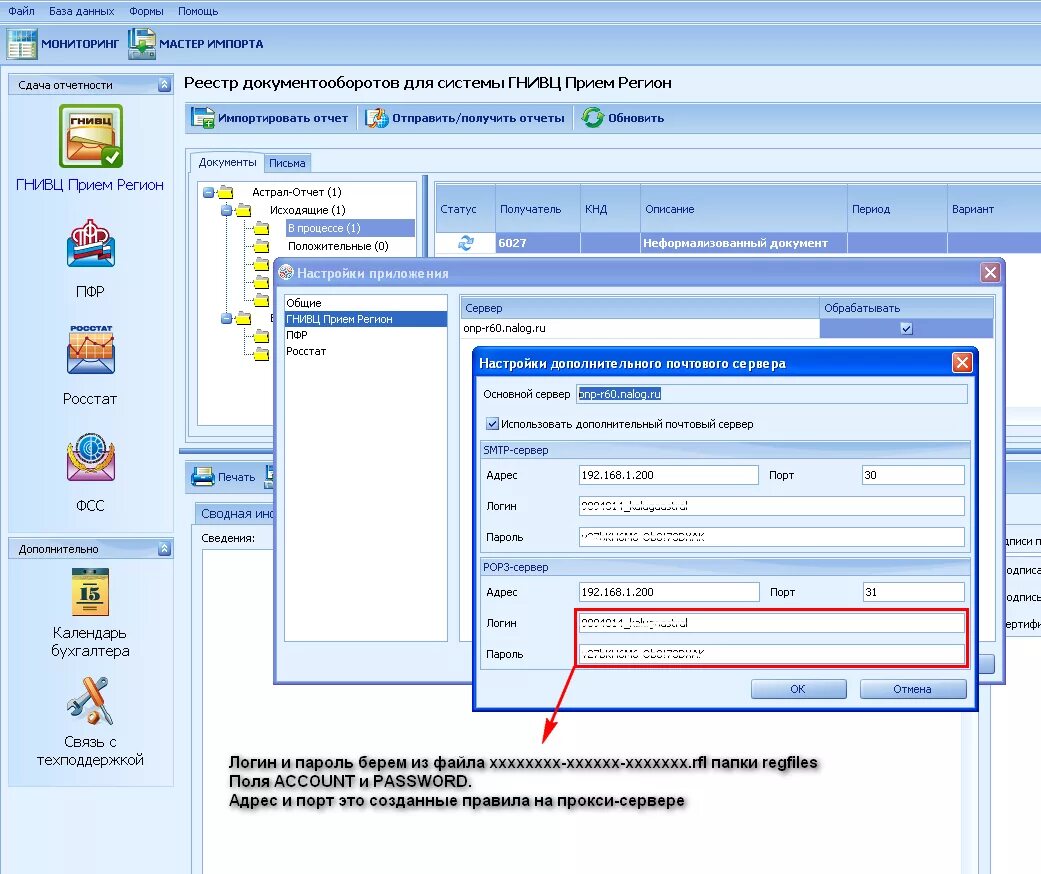Collapse the Астрал-Отчет tree node

pyautogui.click(x=208, y=193)
